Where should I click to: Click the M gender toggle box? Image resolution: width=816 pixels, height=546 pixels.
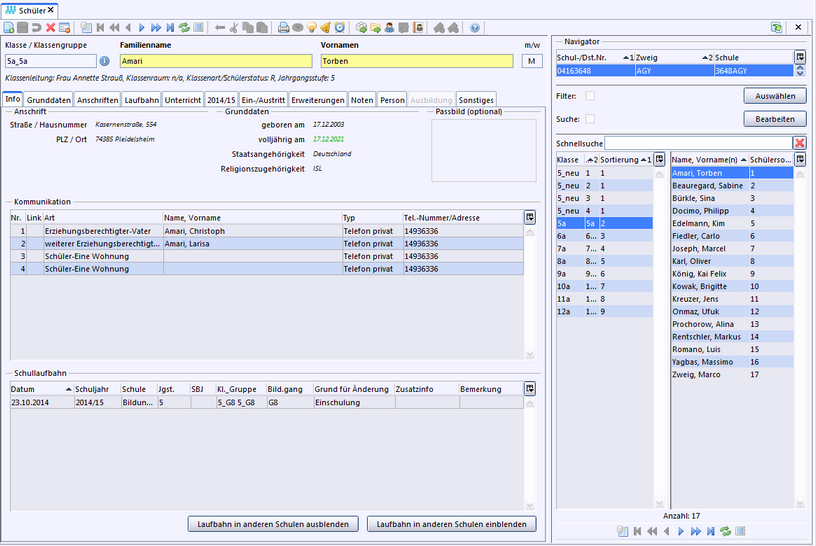[x=532, y=62]
